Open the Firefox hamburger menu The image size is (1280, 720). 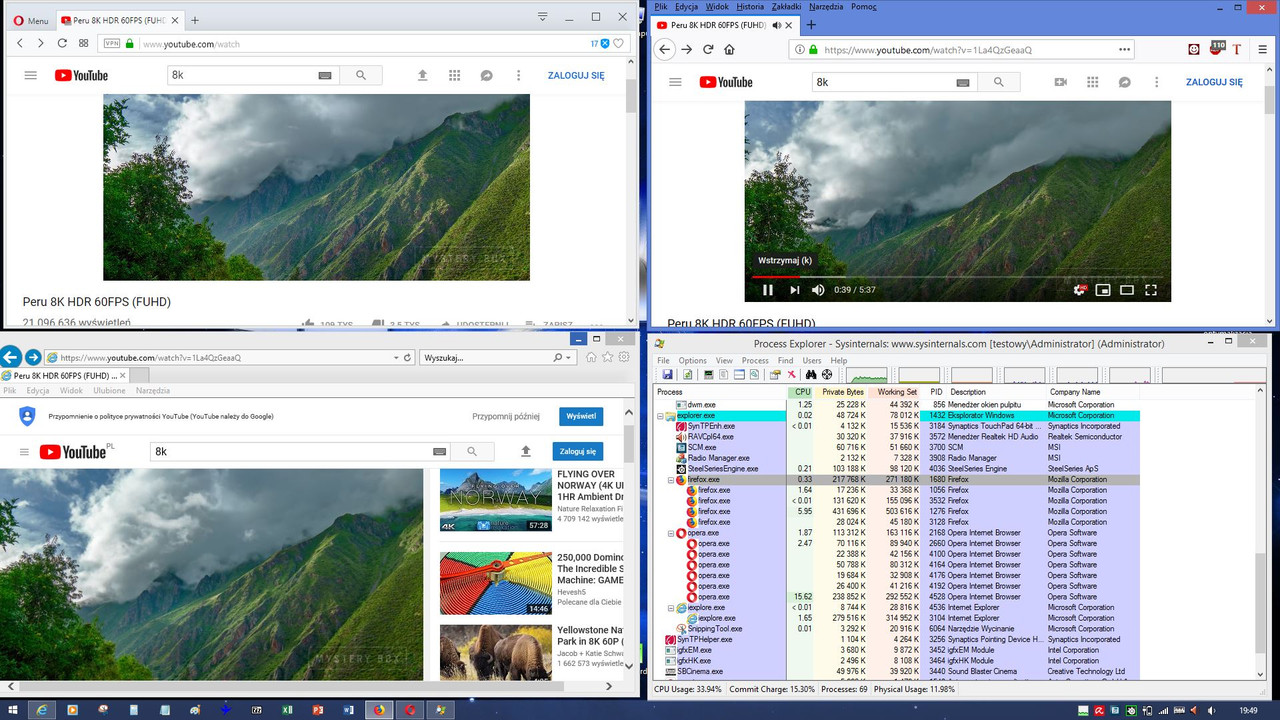click(x=1263, y=49)
